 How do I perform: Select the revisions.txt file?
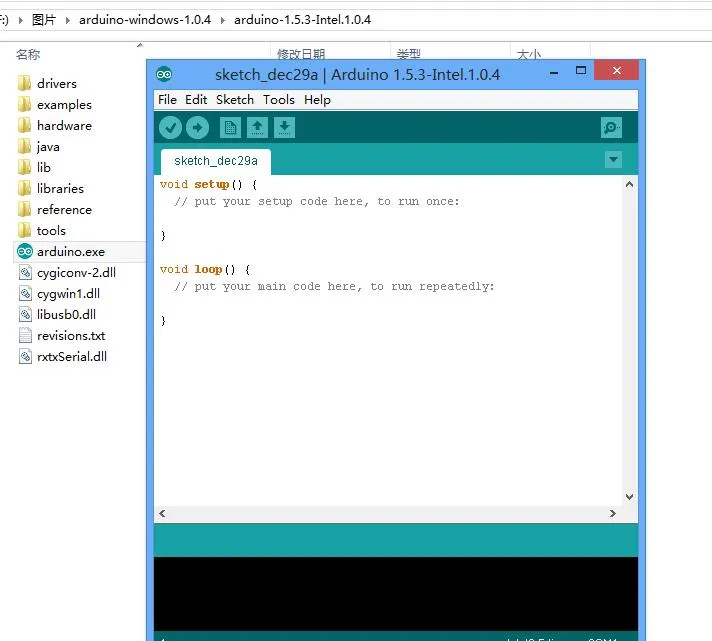pos(70,336)
